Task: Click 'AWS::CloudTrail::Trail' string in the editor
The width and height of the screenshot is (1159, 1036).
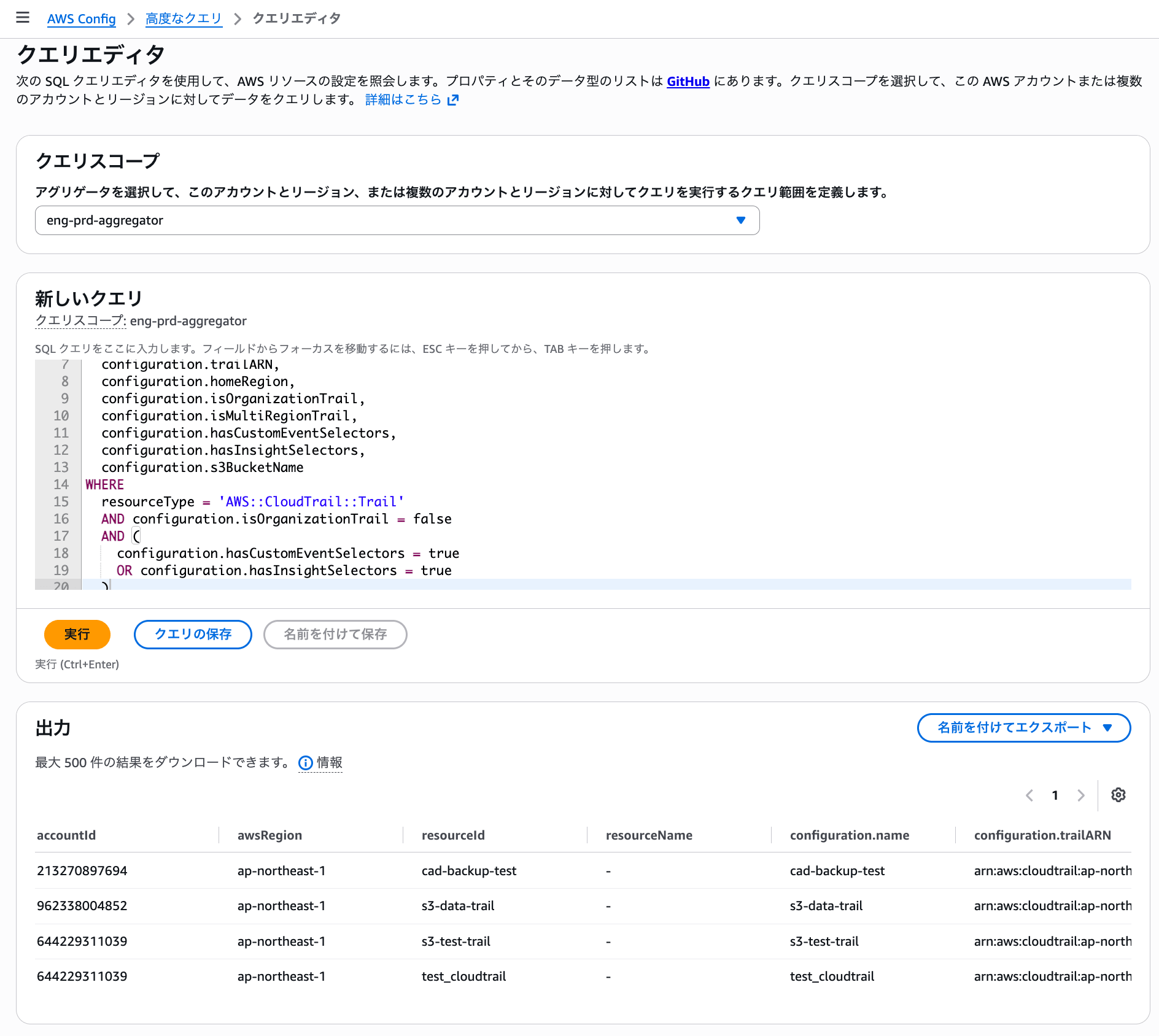Action: (x=311, y=501)
